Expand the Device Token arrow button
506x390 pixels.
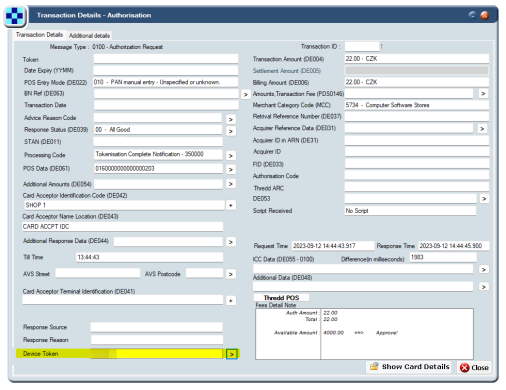click(x=232, y=354)
